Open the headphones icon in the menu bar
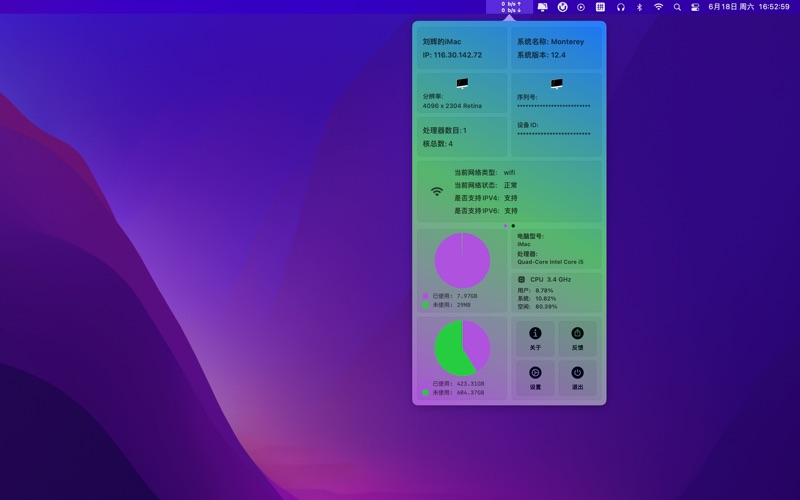The image size is (800, 500). pyautogui.click(x=620, y=7)
